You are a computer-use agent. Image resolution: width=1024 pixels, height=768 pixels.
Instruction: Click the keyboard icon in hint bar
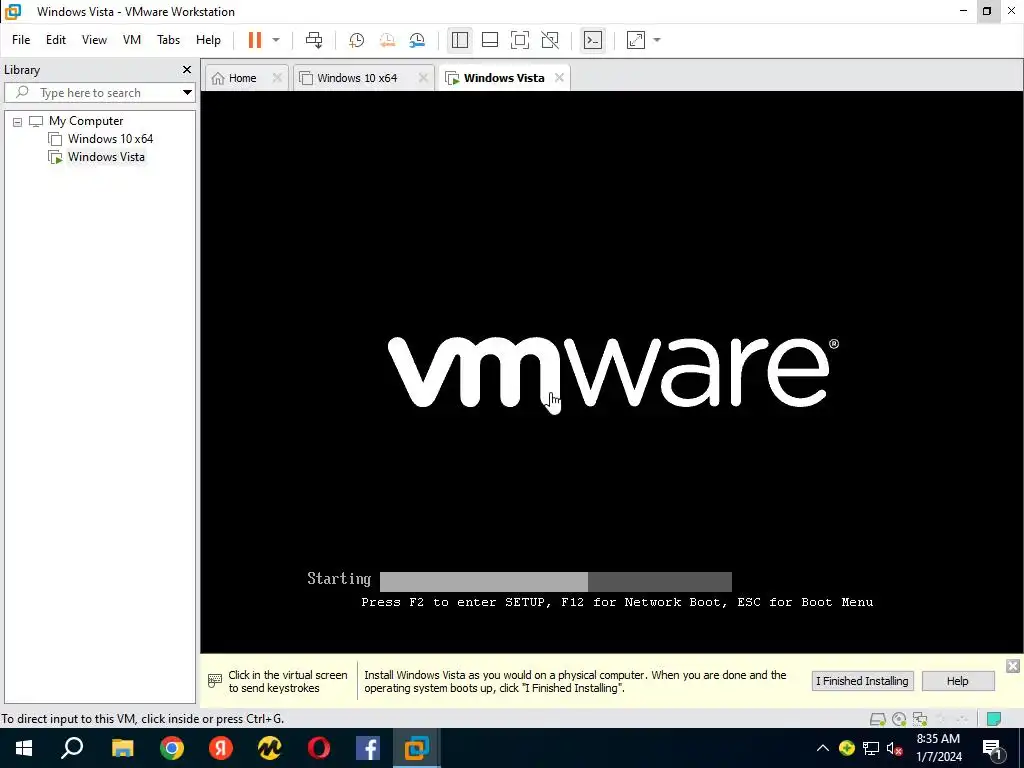point(215,681)
